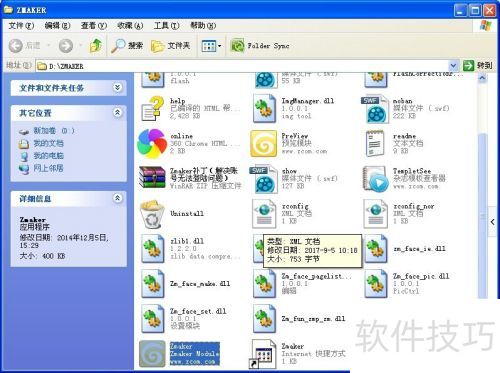This screenshot has width=500, height=373.
Task: Open the File (文件) menu
Action: (21, 25)
